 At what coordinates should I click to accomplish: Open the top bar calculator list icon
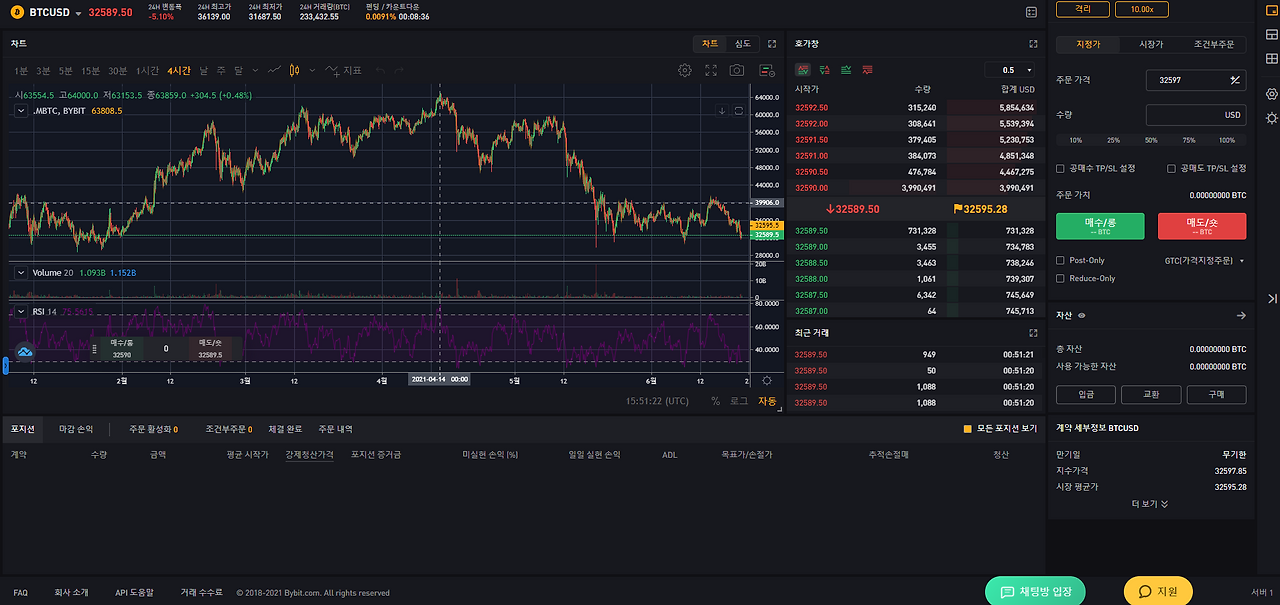pos(1032,12)
